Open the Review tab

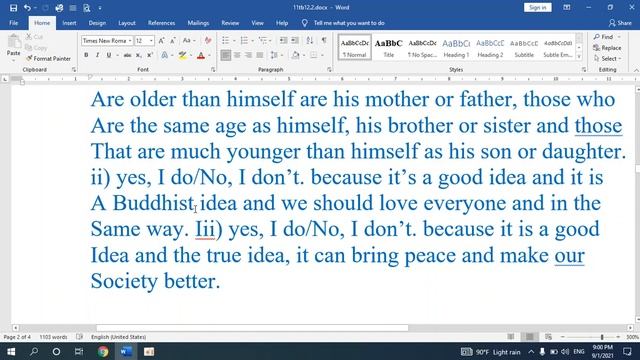click(x=230, y=23)
